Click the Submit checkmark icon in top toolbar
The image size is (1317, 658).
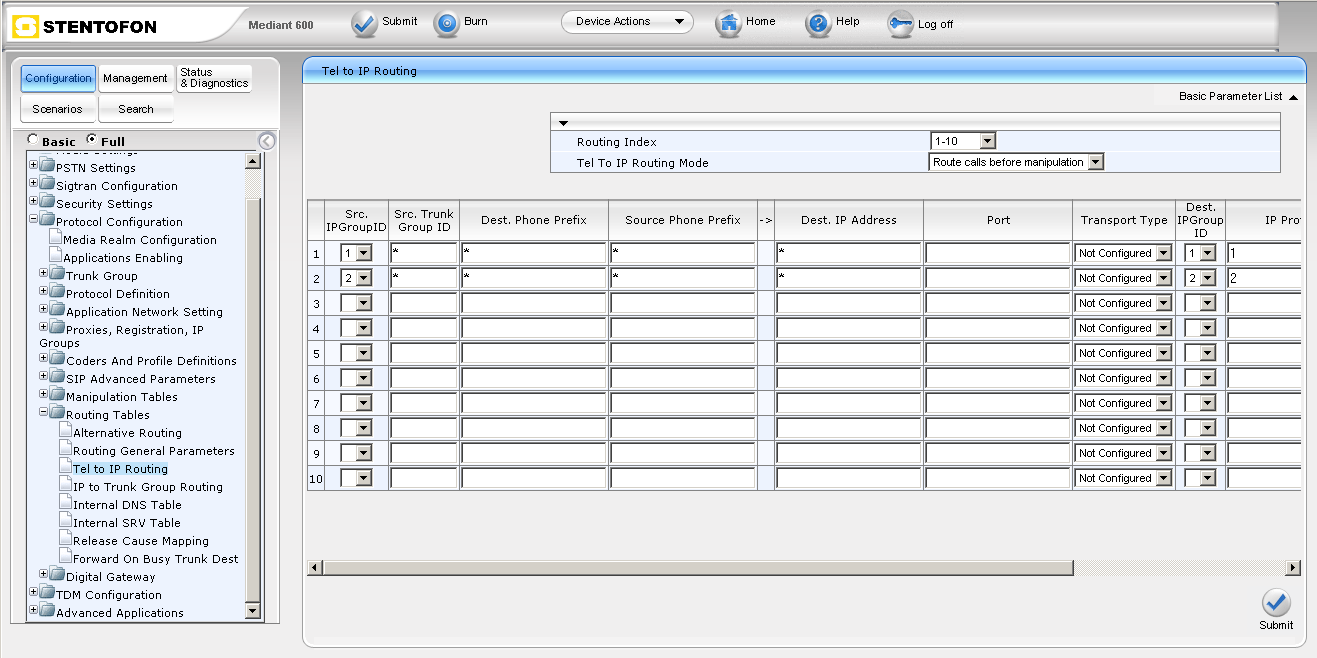coord(365,23)
